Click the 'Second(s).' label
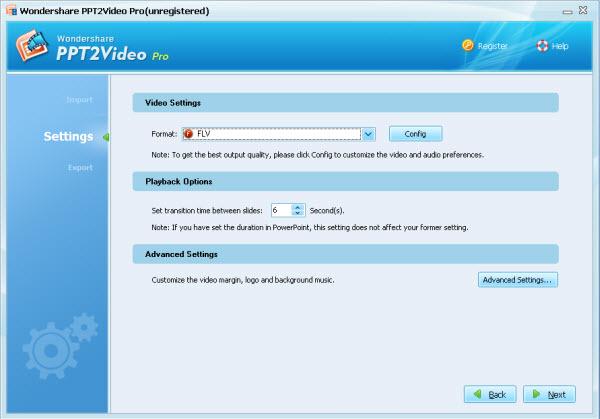The image size is (600, 419). (327, 211)
